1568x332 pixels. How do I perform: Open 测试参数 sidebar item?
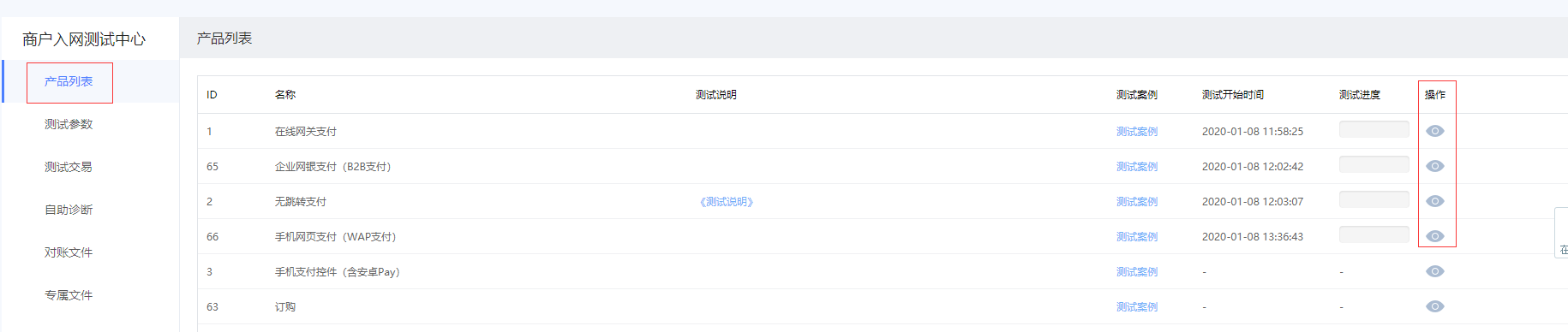(x=69, y=124)
